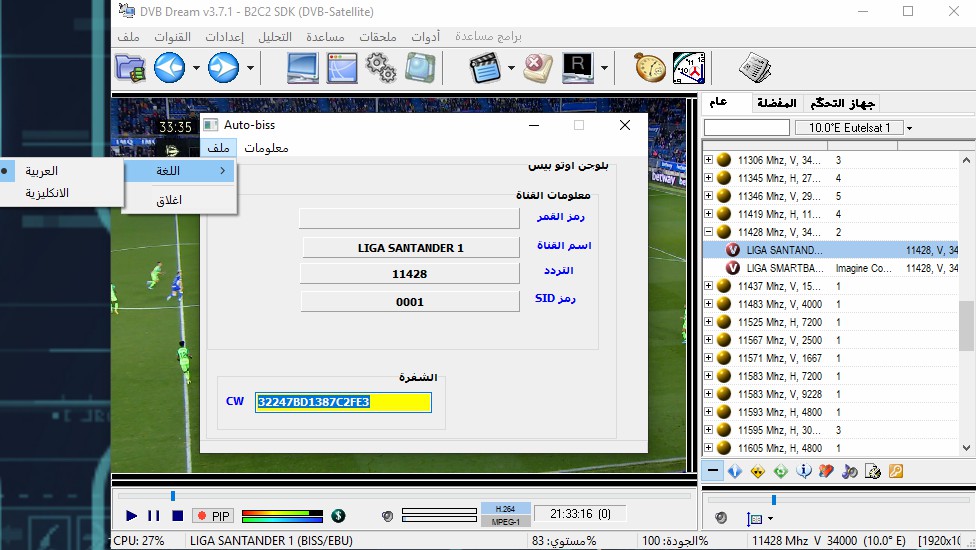976x550 pixels.
Task: Open the أدوات tools menu
Action: point(425,37)
